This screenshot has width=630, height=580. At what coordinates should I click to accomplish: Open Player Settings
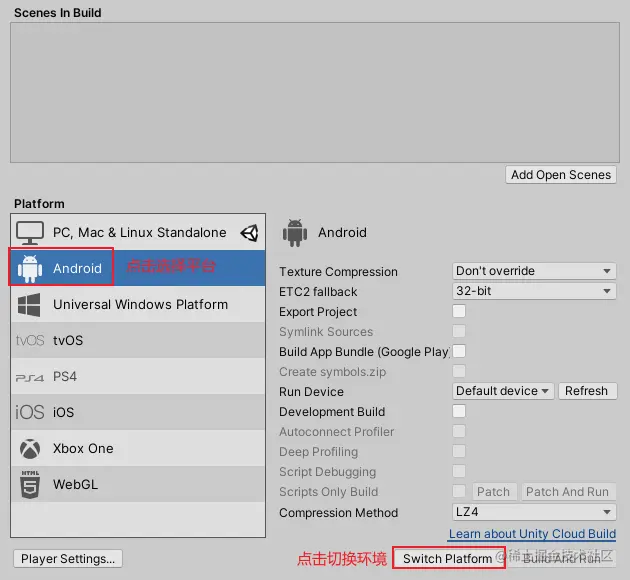(68, 559)
